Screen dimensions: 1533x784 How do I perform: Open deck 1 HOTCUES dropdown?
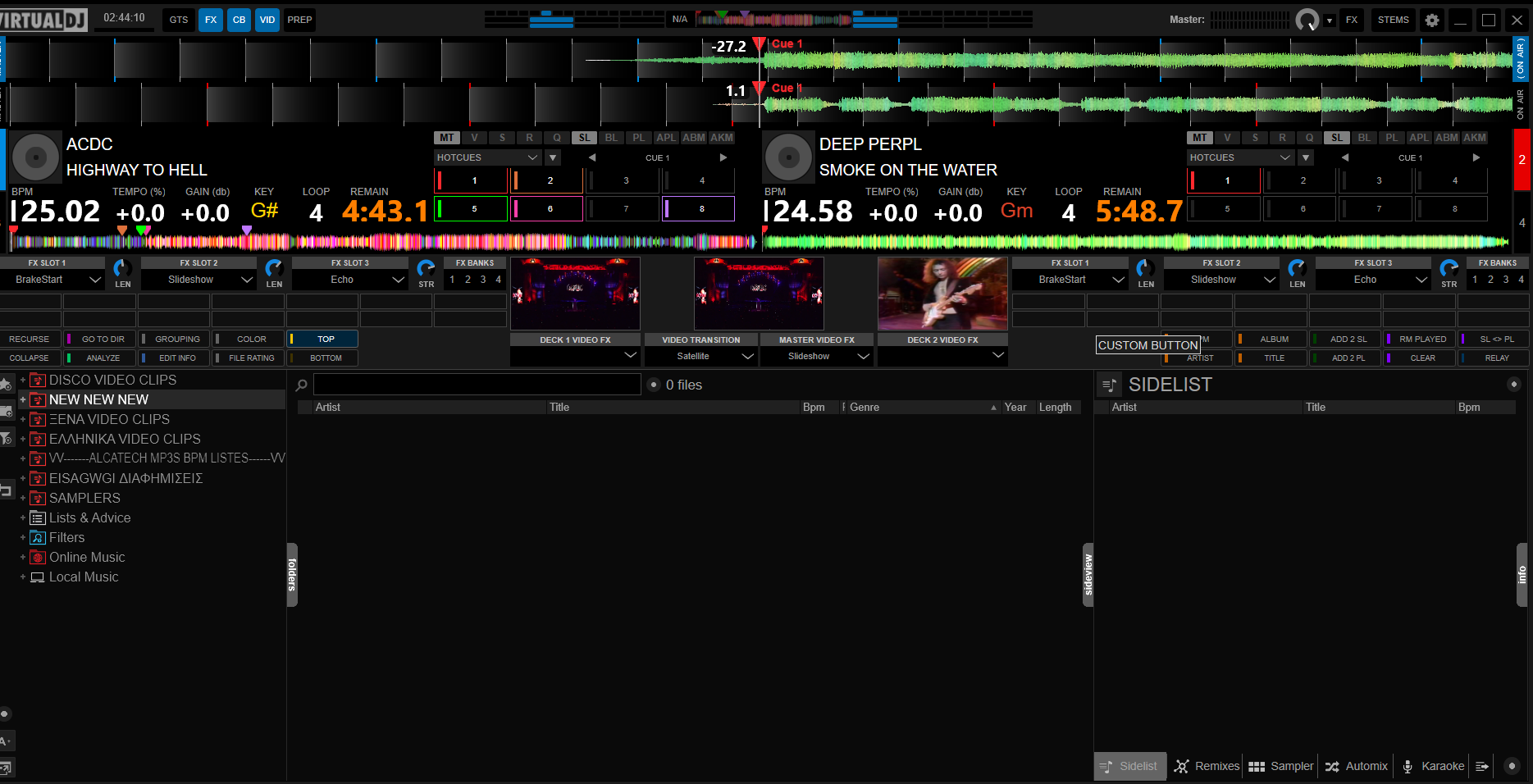487,157
